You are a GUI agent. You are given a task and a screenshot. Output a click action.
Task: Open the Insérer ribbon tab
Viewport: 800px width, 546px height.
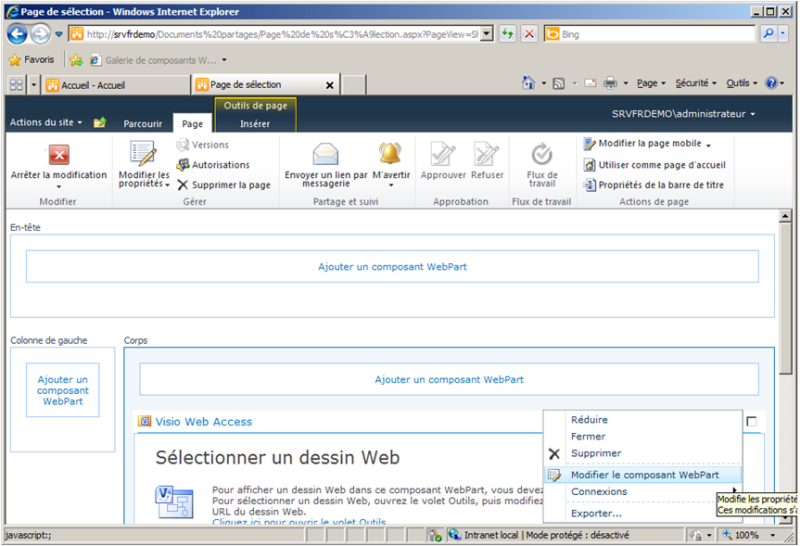[x=255, y=123]
